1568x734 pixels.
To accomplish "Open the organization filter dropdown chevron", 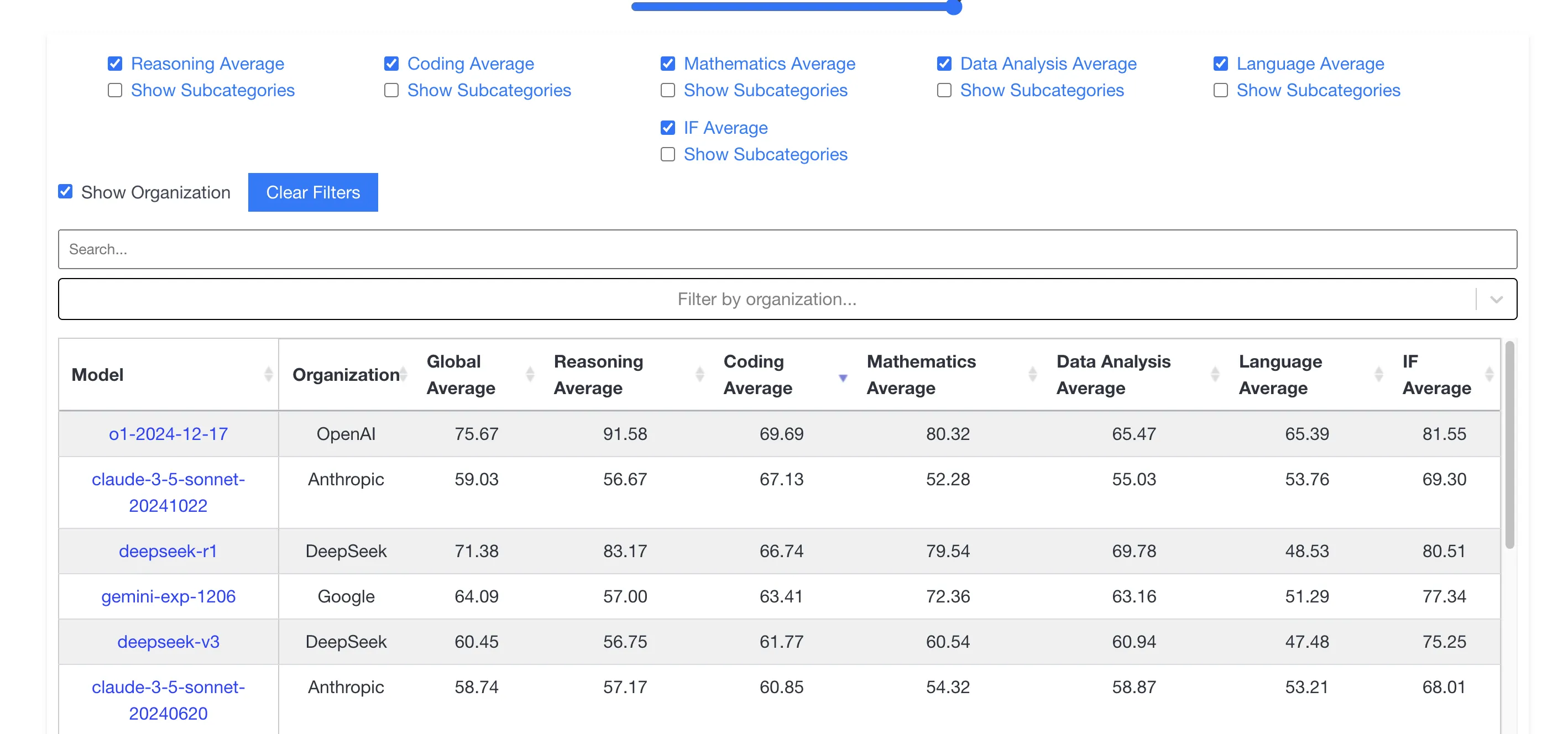I will tap(1497, 300).
